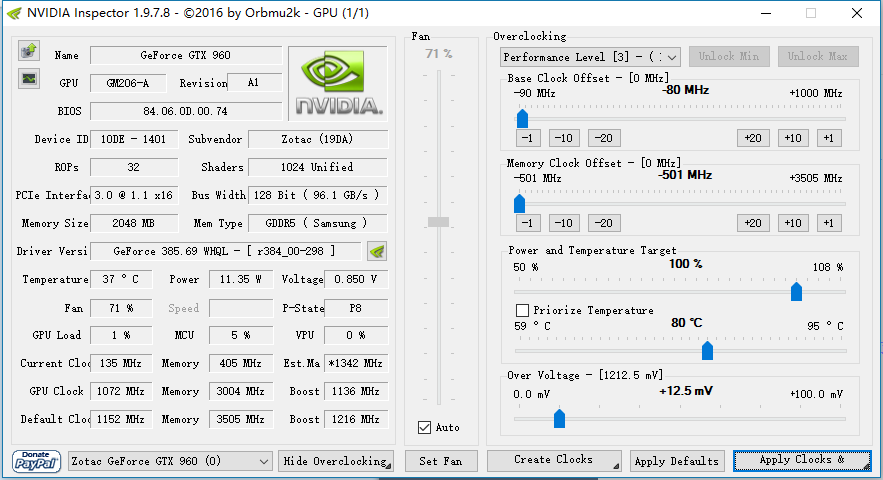Click Memory Clock Offset +20 button
The width and height of the screenshot is (883, 480).
coord(753,223)
